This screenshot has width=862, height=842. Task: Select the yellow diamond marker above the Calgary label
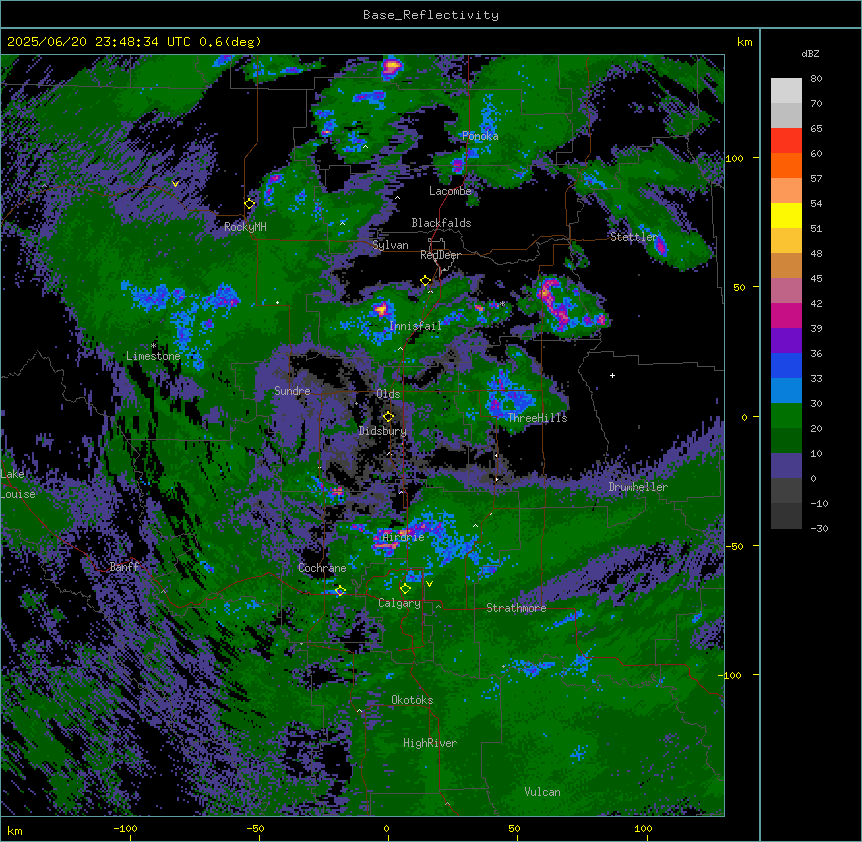click(405, 589)
